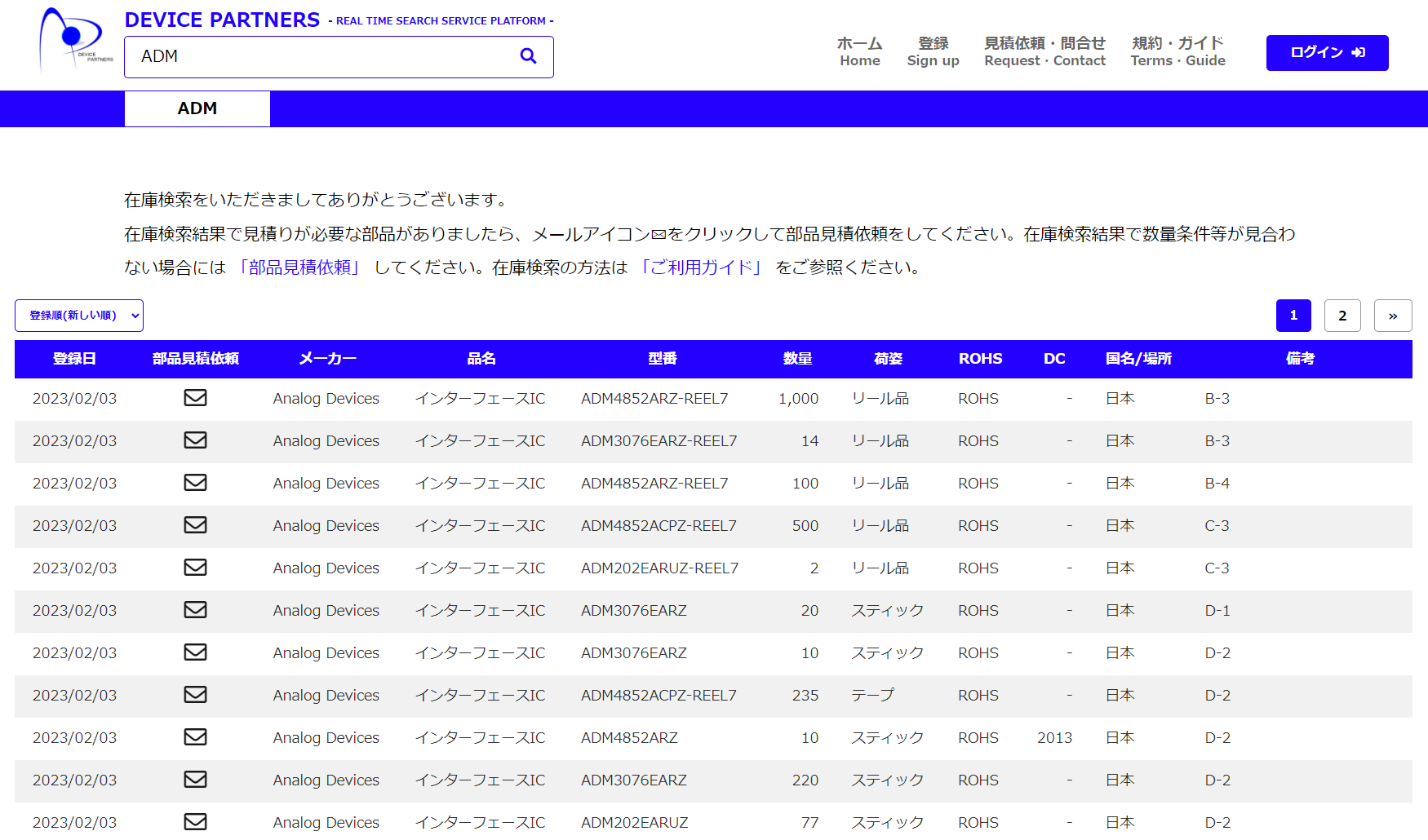Open the 「ご利用ガイド」 link
Screen dimensions: 1428x840
702,267
